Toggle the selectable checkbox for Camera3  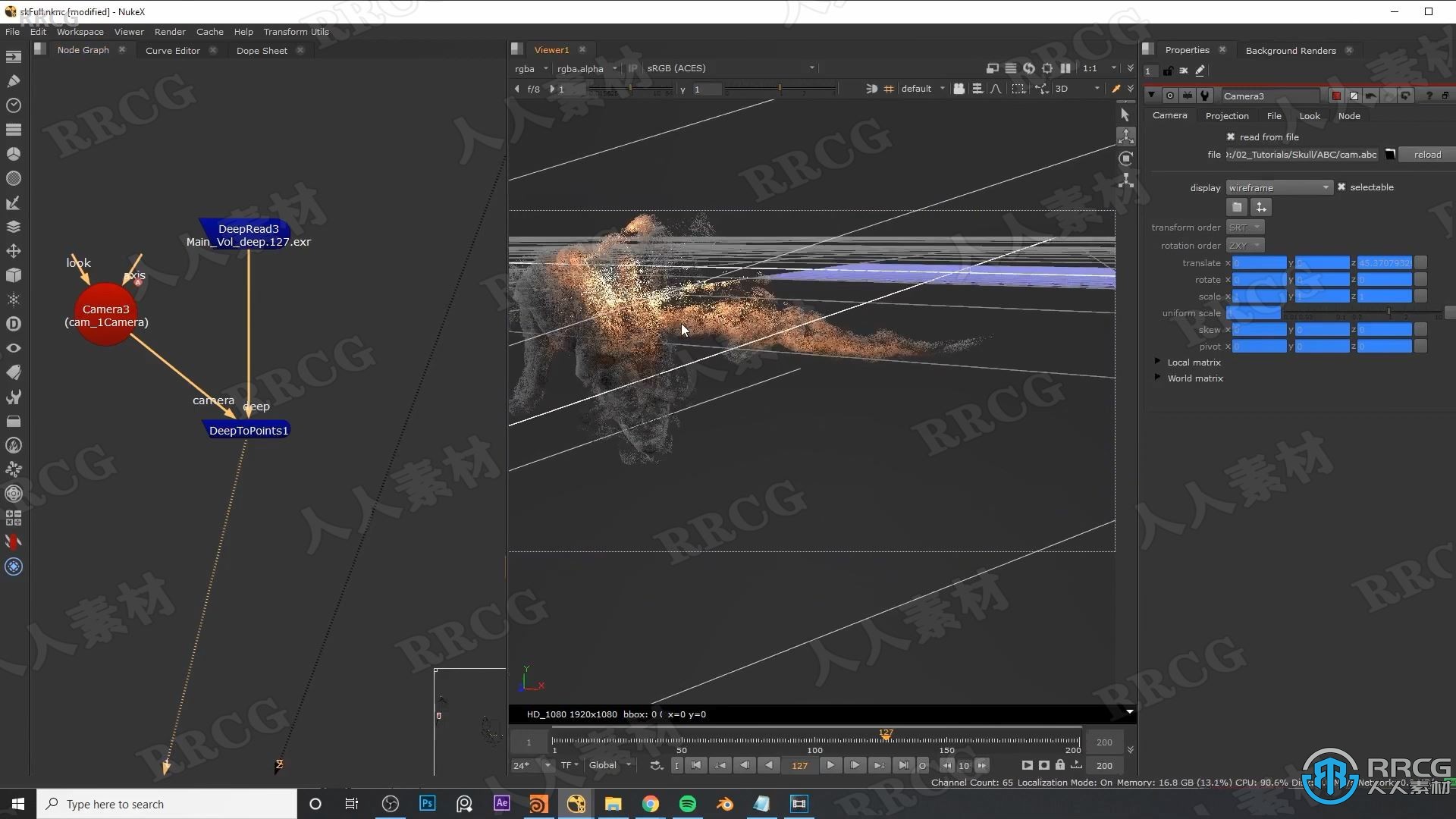click(1342, 187)
